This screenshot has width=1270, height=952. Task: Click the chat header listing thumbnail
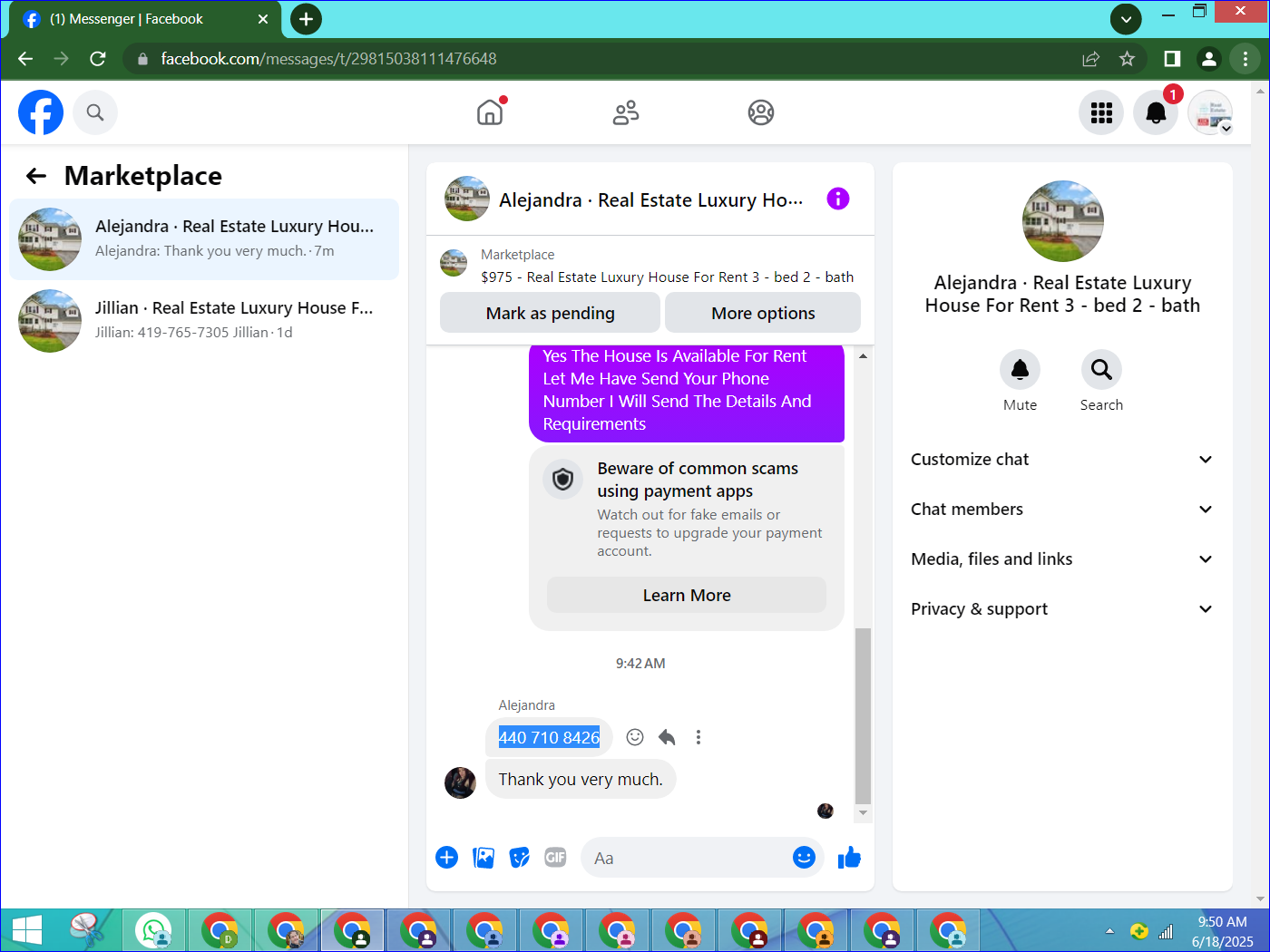click(467, 199)
